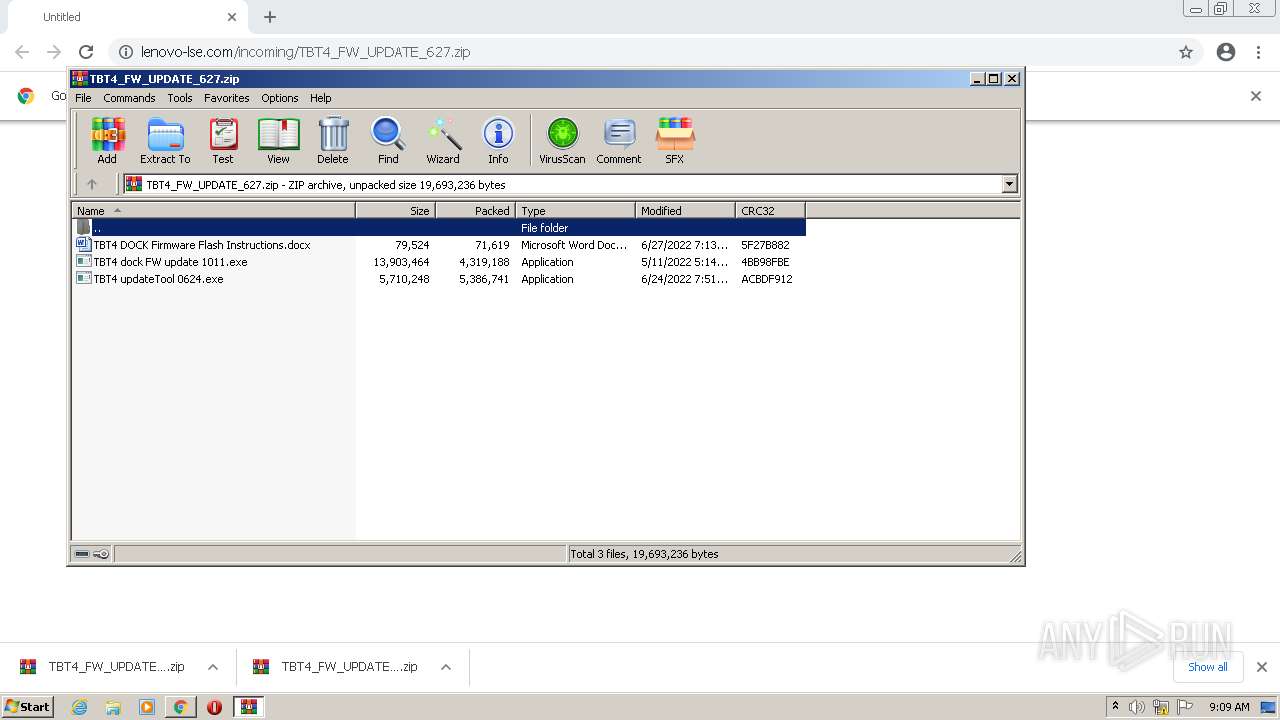This screenshot has height=720, width=1280.
Task: Click the Comment toolbar icon
Action: pyautogui.click(x=619, y=140)
